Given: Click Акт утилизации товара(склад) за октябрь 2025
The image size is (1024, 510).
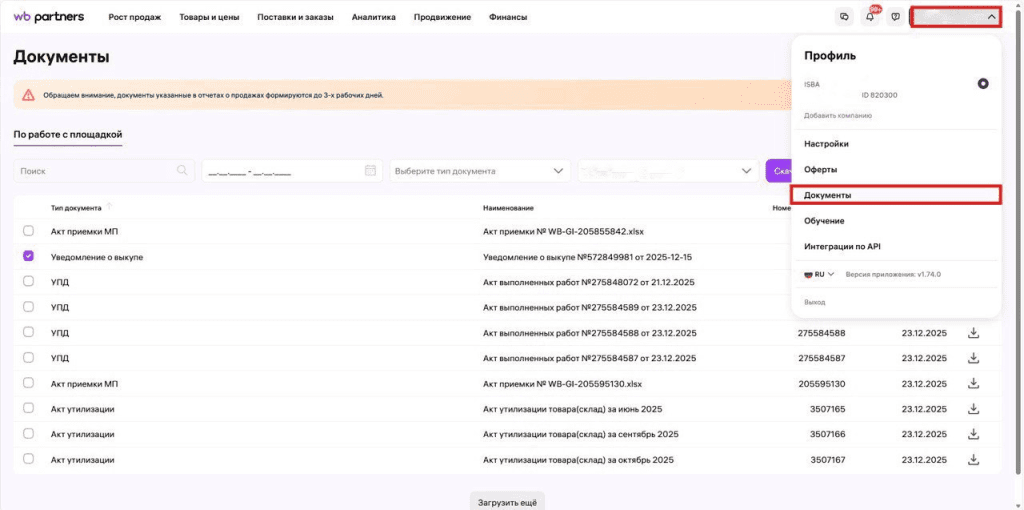Looking at the screenshot, I should [579, 460].
